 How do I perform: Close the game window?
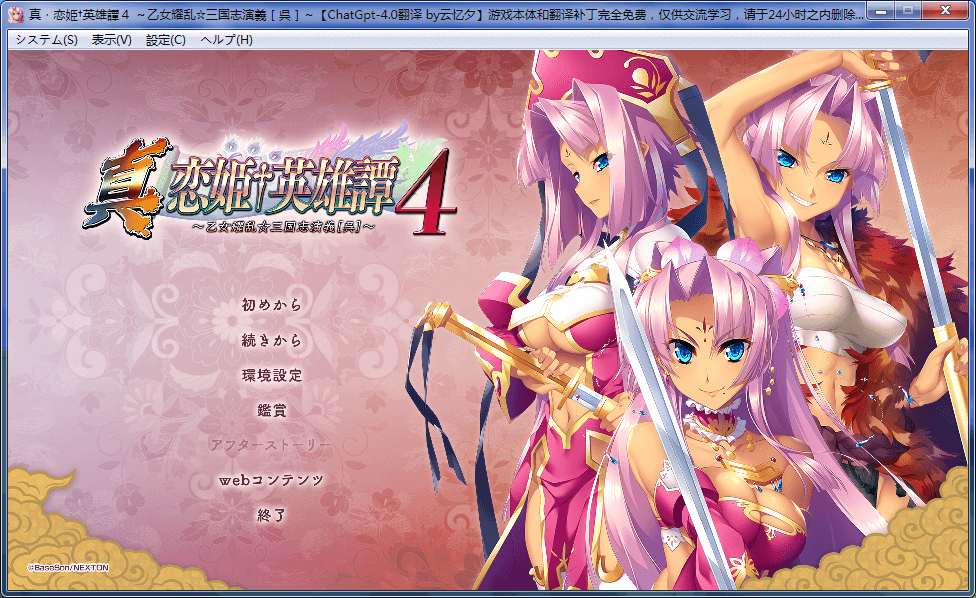click(946, 12)
